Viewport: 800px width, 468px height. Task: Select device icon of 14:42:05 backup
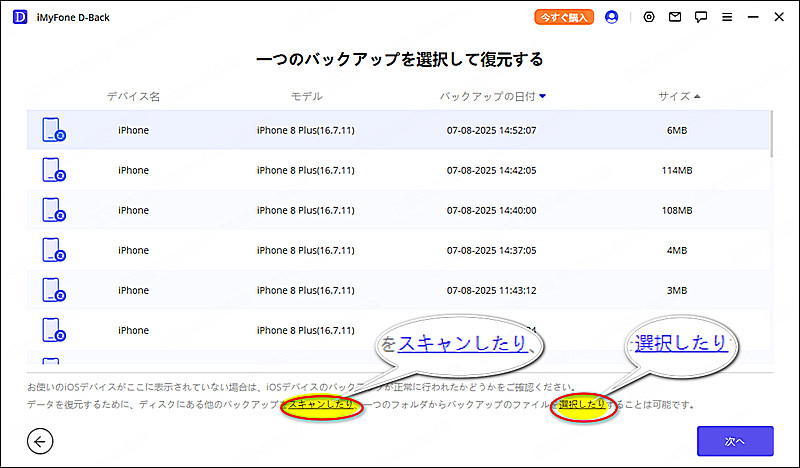[x=54, y=170]
